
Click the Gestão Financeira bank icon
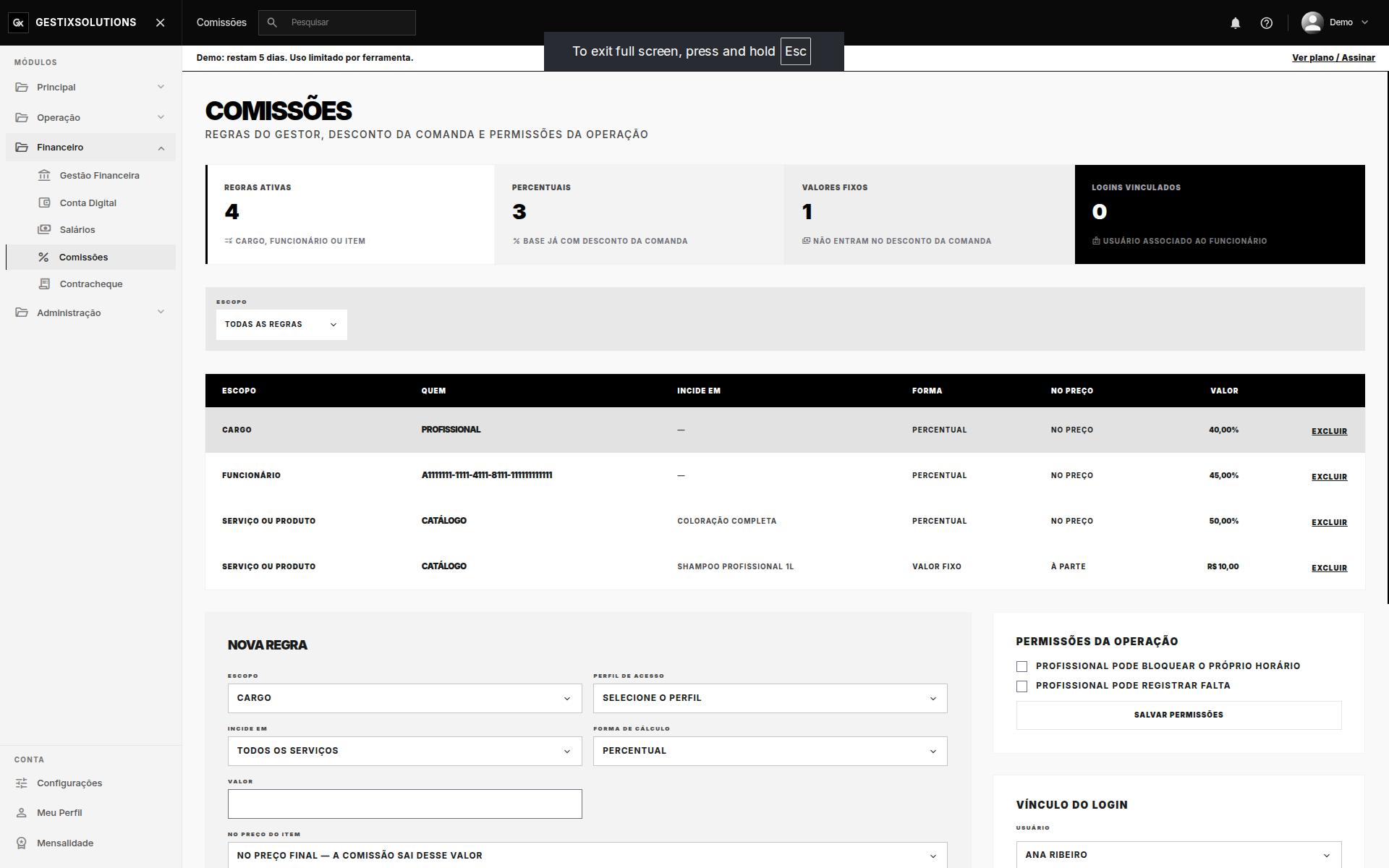click(x=44, y=175)
